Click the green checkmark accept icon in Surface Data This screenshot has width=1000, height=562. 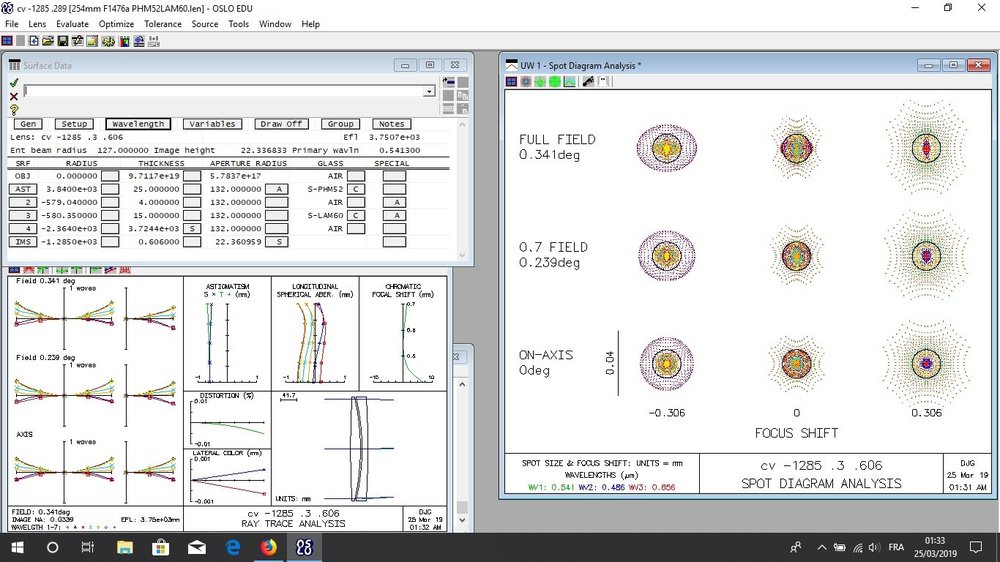click(14, 83)
